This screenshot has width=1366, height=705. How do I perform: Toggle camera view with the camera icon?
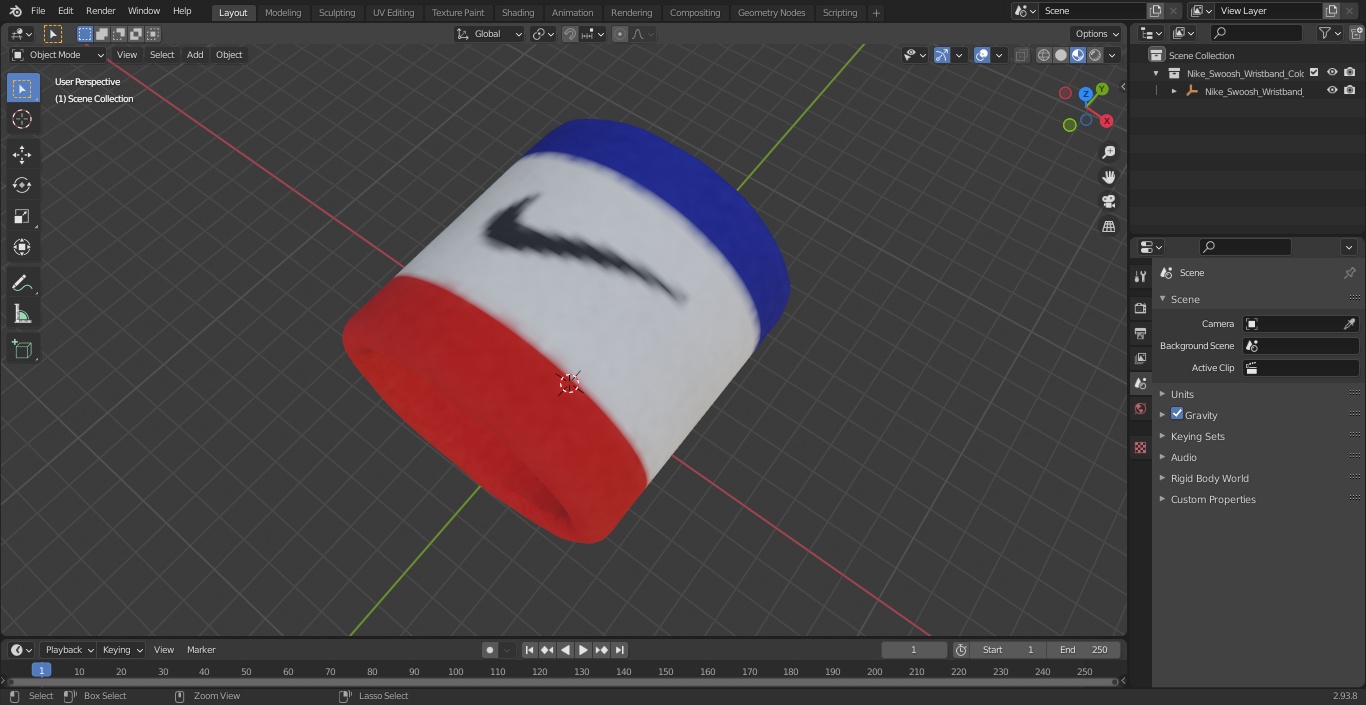(x=1108, y=202)
